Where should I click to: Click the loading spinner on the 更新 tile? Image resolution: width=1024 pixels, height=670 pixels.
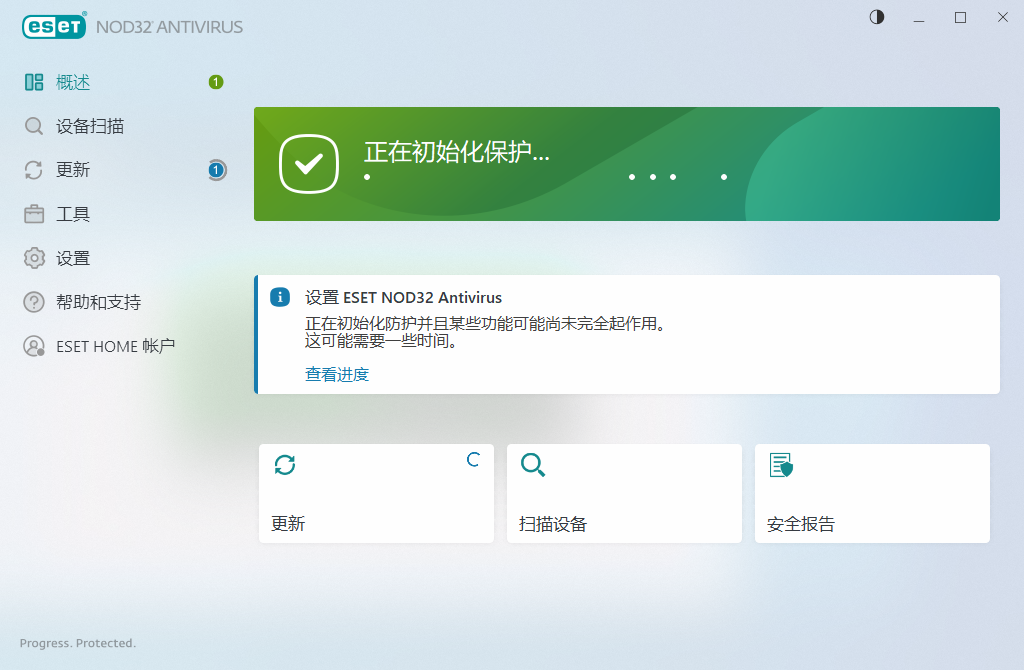tap(473, 460)
